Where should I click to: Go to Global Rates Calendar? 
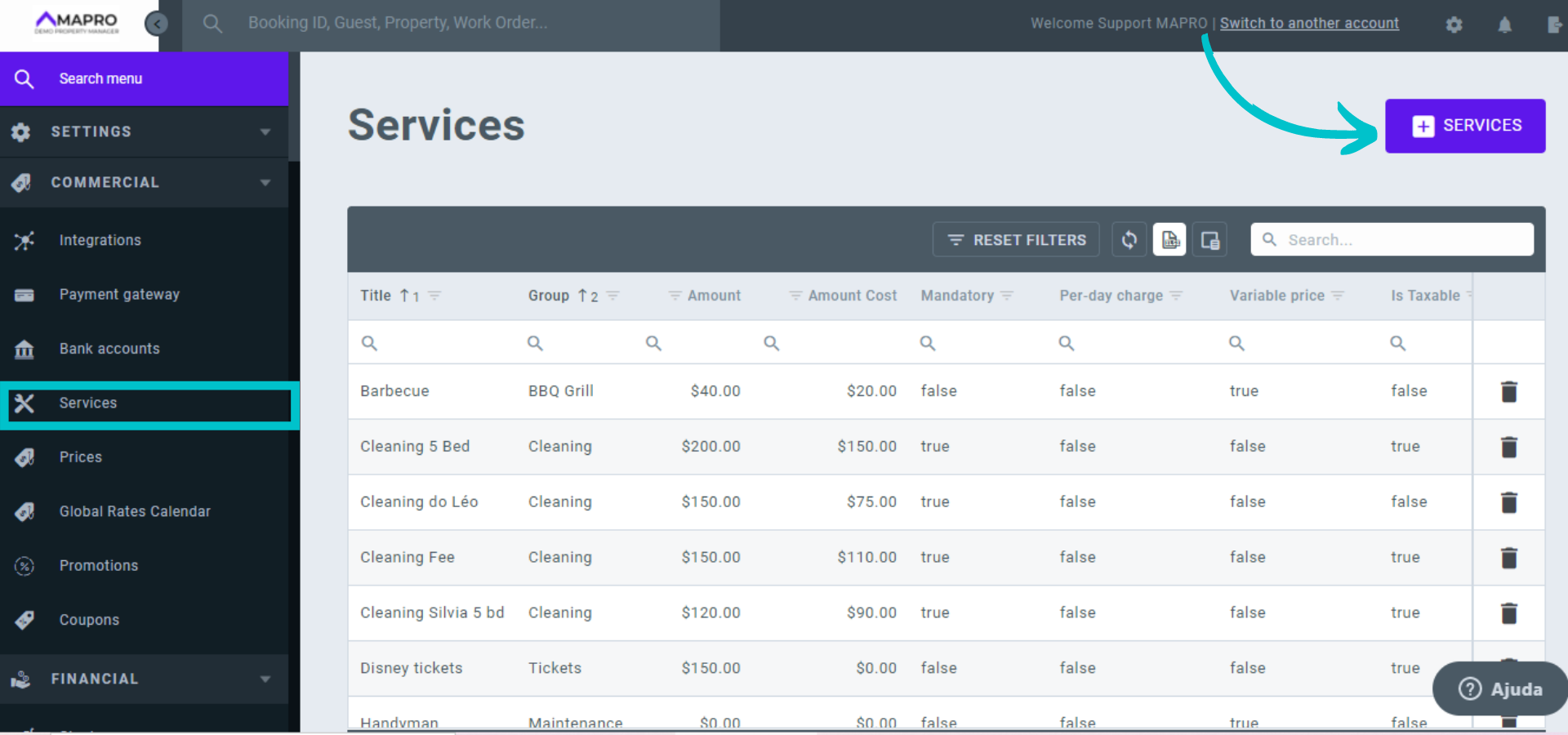pos(135,512)
